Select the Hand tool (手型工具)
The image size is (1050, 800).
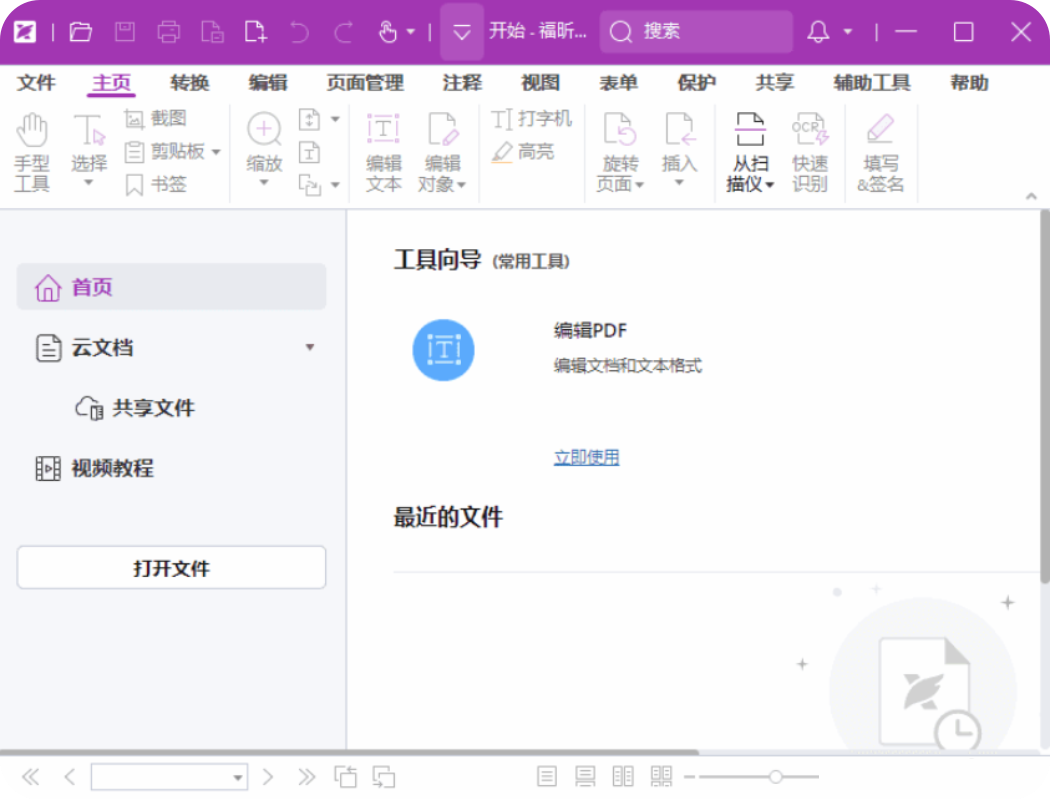[x=32, y=152]
